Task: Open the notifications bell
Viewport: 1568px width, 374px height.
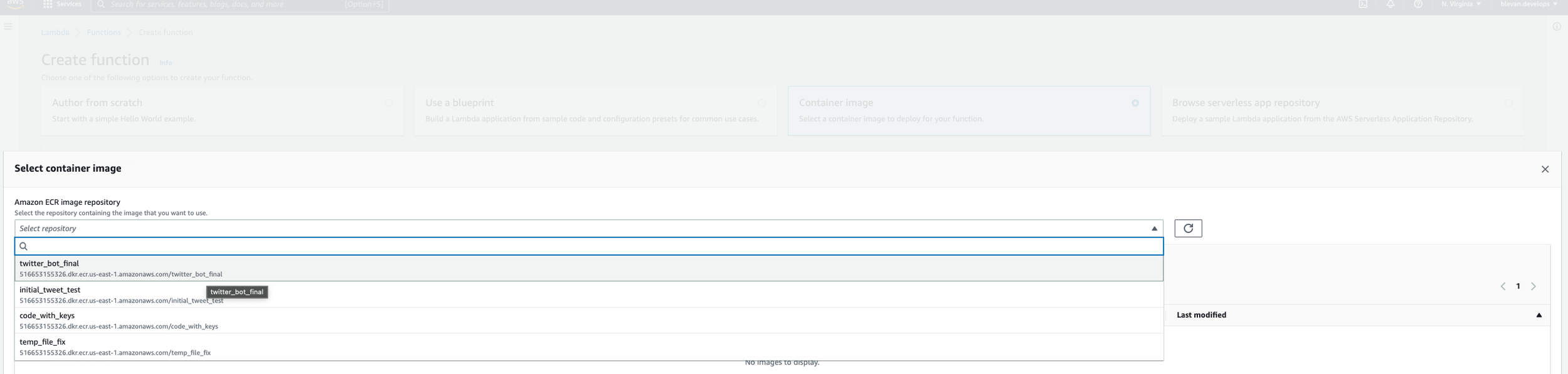Action: [1391, 4]
